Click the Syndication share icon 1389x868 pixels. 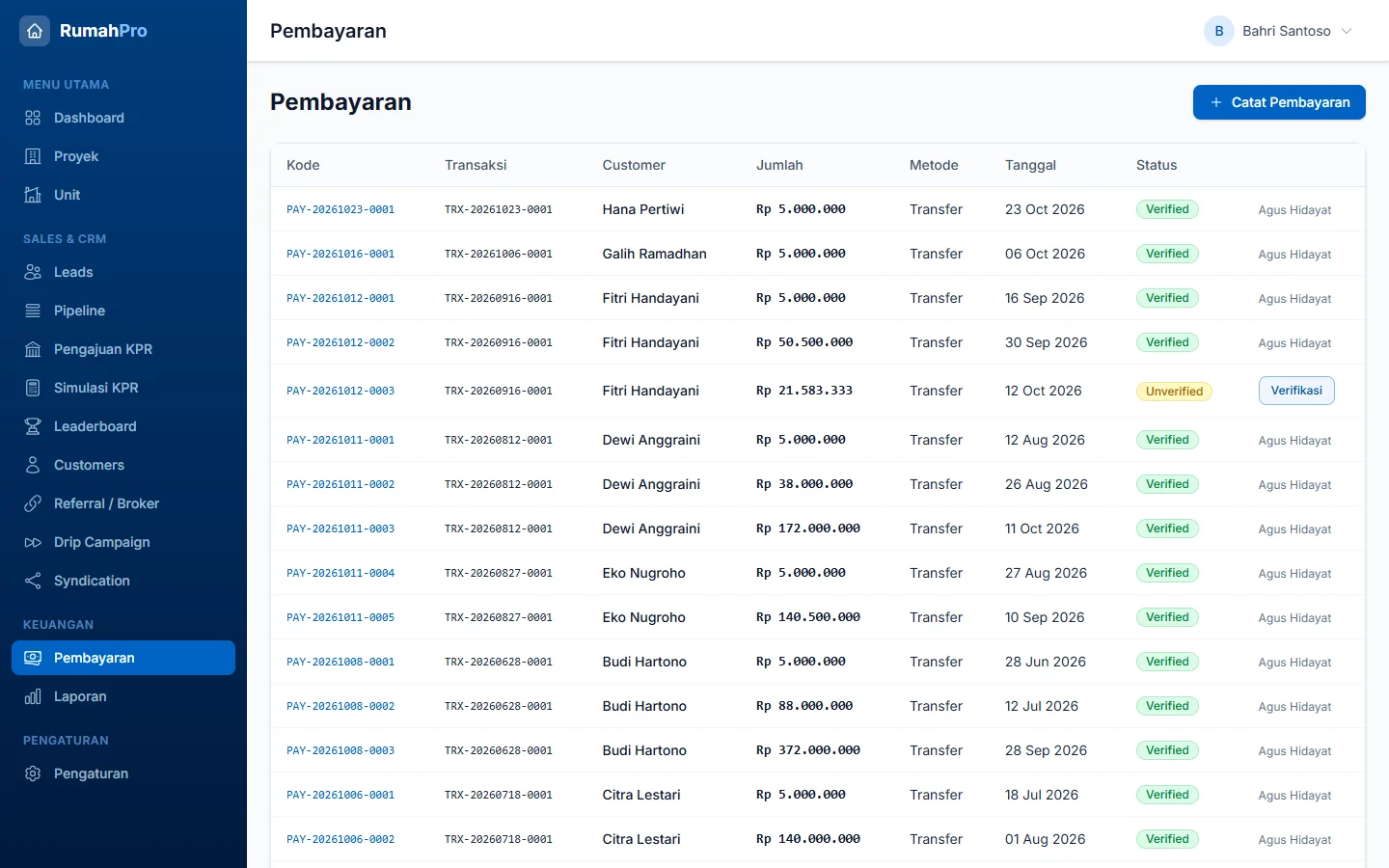pyautogui.click(x=33, y=581)
